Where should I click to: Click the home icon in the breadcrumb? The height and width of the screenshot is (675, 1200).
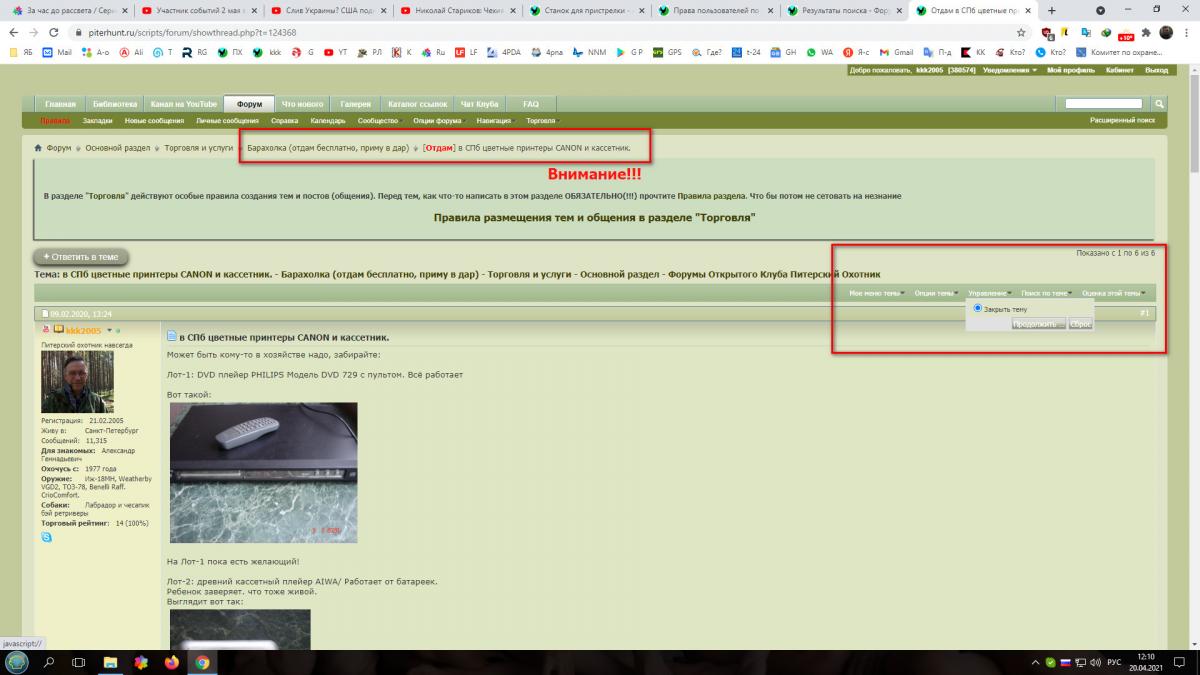(38, 147)
